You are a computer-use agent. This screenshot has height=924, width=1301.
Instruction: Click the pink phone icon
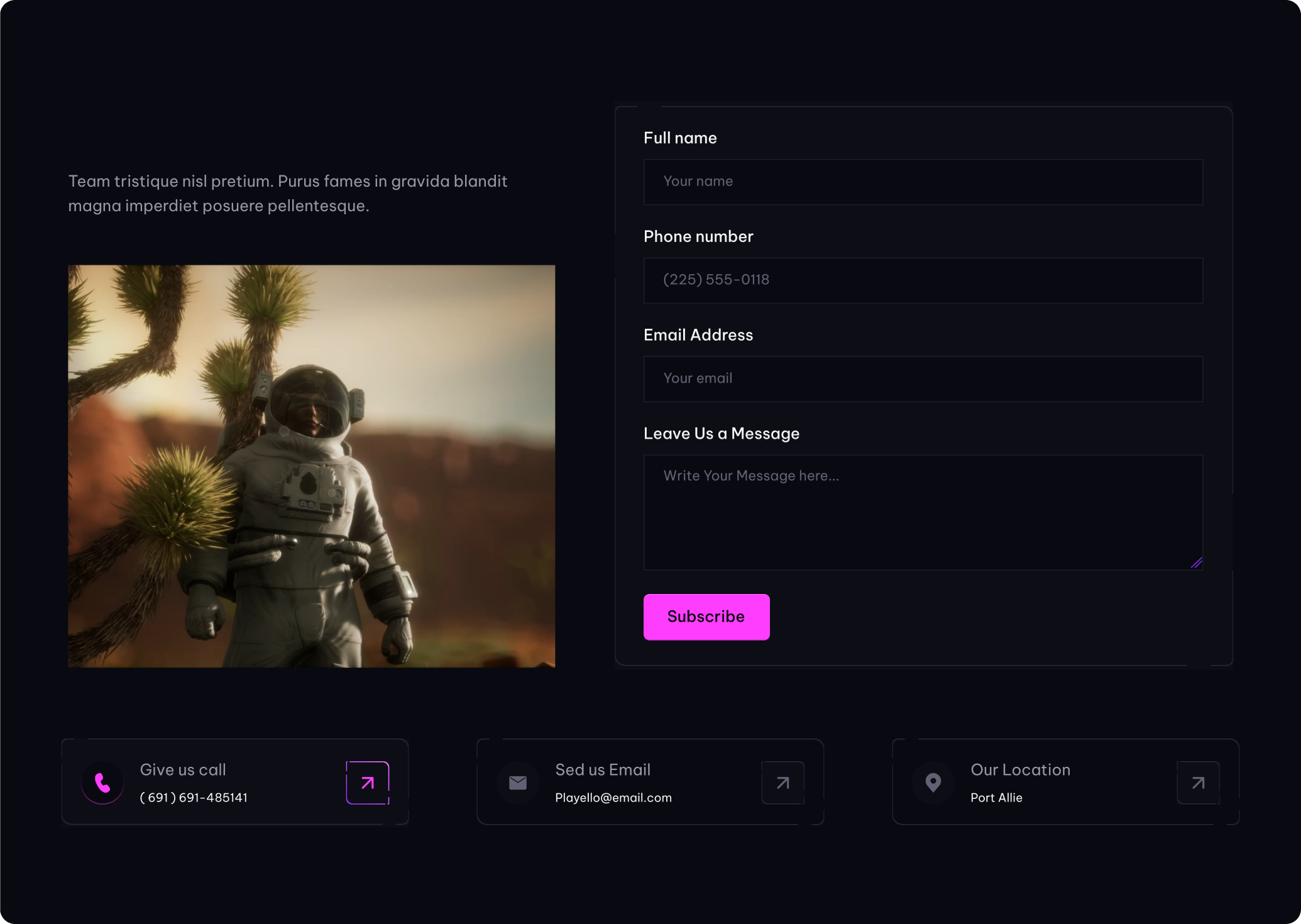coord(102,783)
